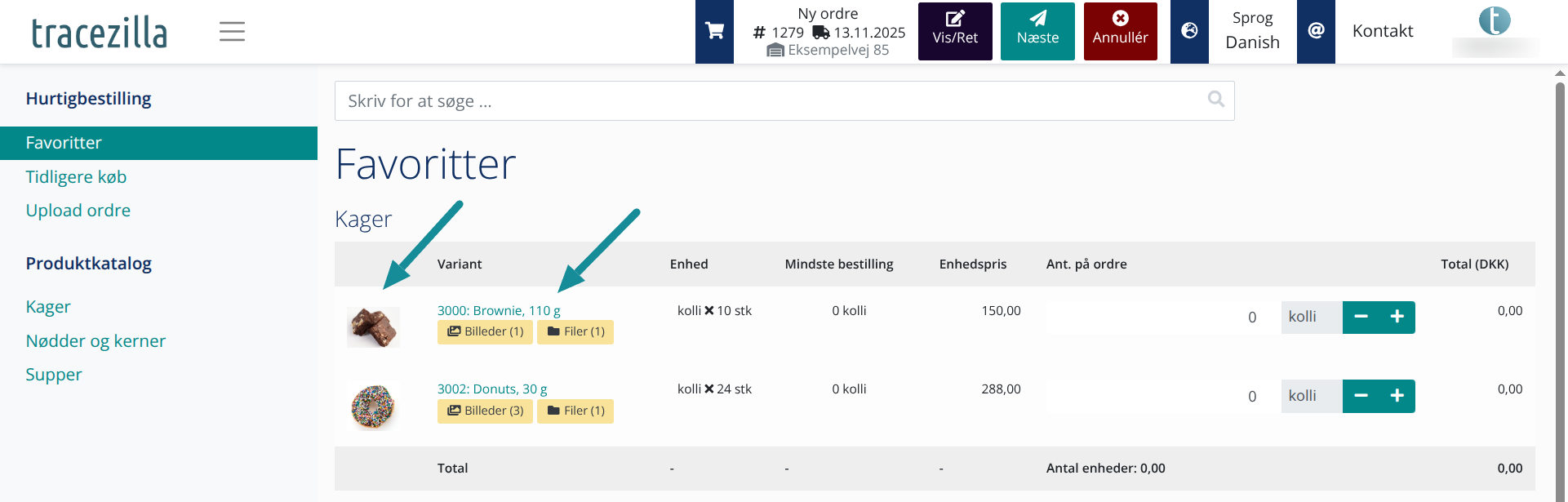This screenshot has height=502, width=1568.
Task: Open the Sprog Danish language selector
Action: (1252, 31)
